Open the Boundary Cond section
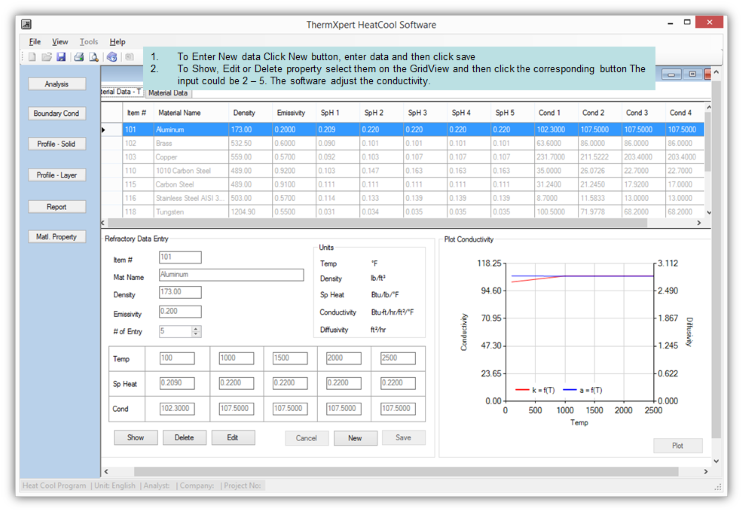743x512 pixels. (57, 114)
